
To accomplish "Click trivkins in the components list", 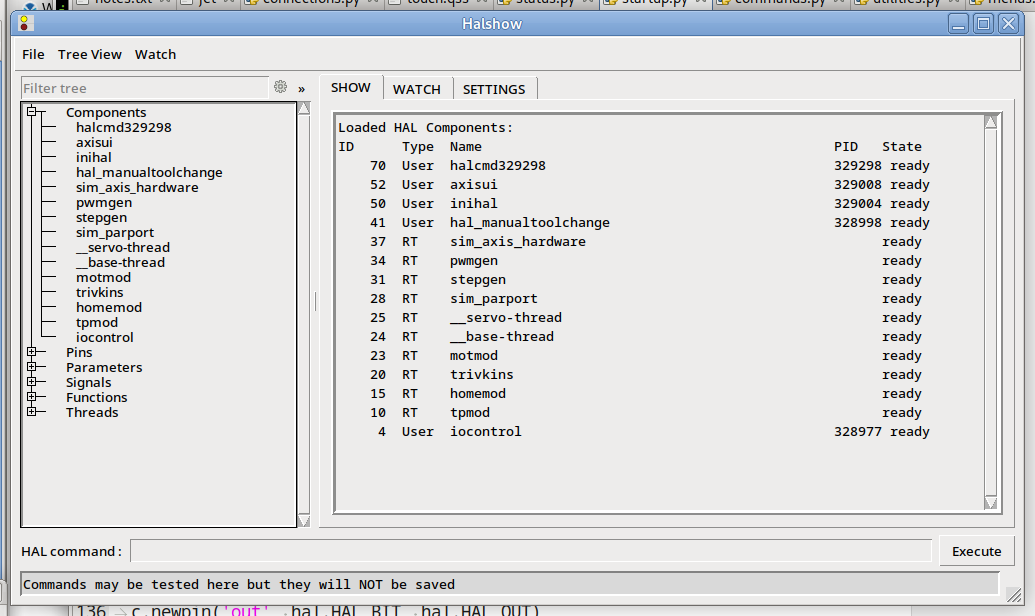I will click(x=482, y=375).
